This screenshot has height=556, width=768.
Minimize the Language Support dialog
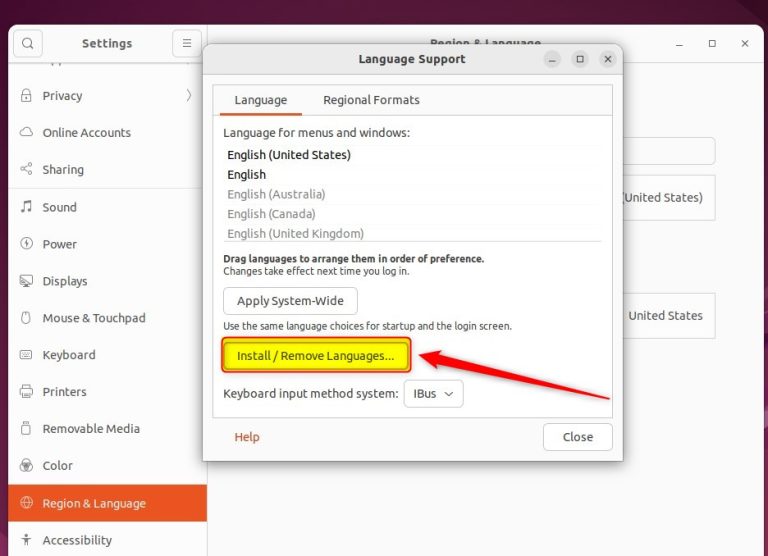[552, 59]
